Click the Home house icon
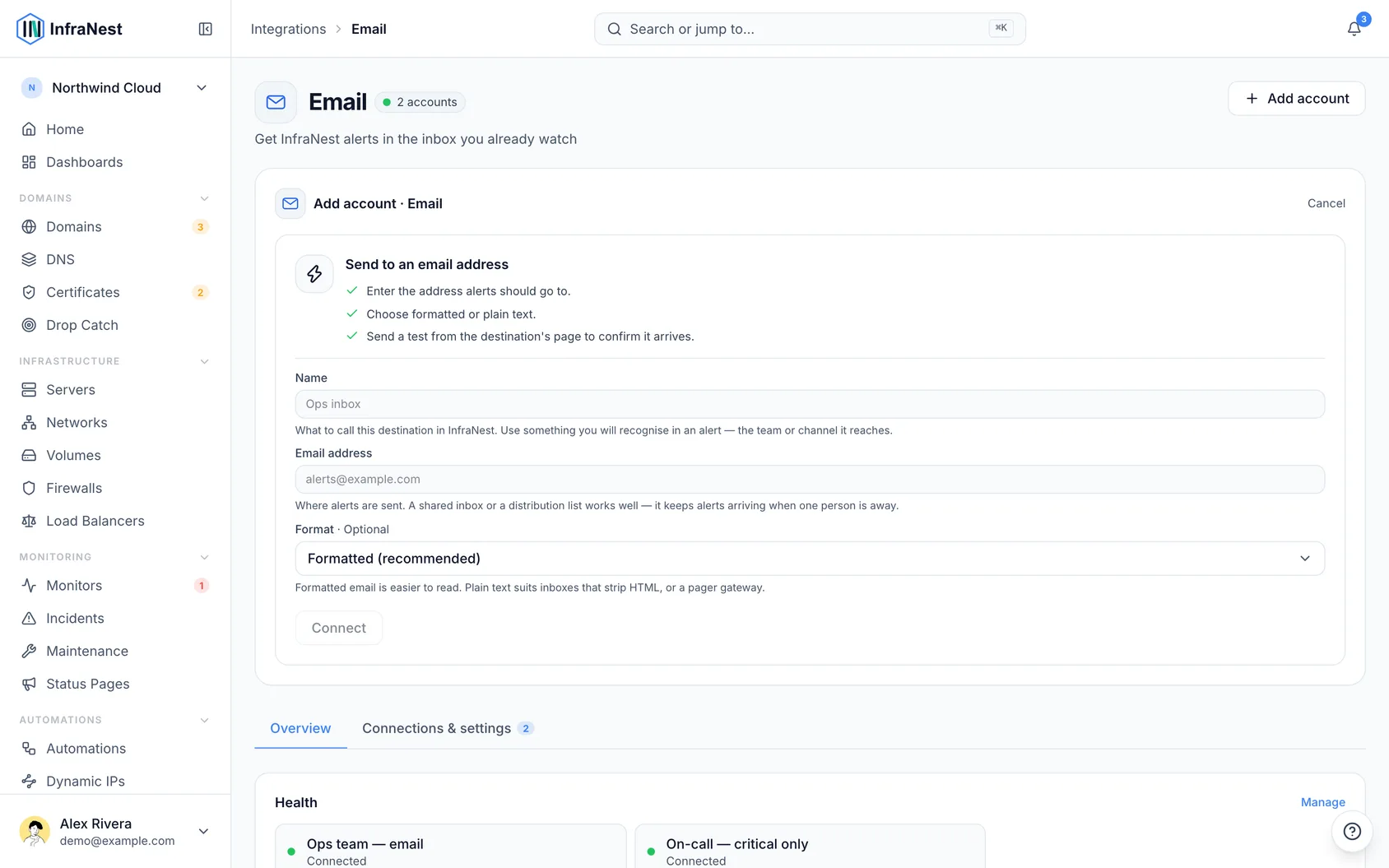Image resolution: width=1389 pixels, height=868 pixels. (x=29, y=129)
